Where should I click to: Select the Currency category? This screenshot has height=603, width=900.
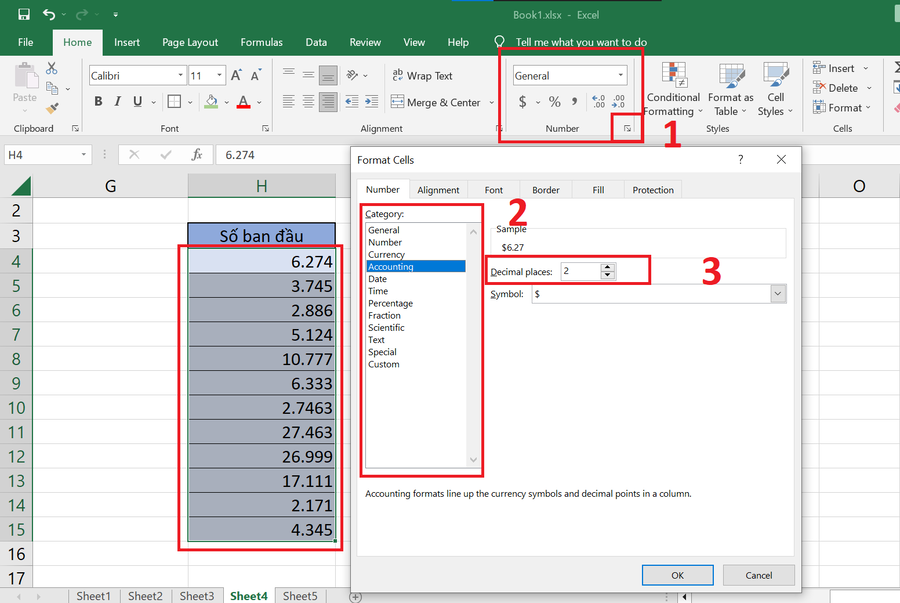coord(386,254)
